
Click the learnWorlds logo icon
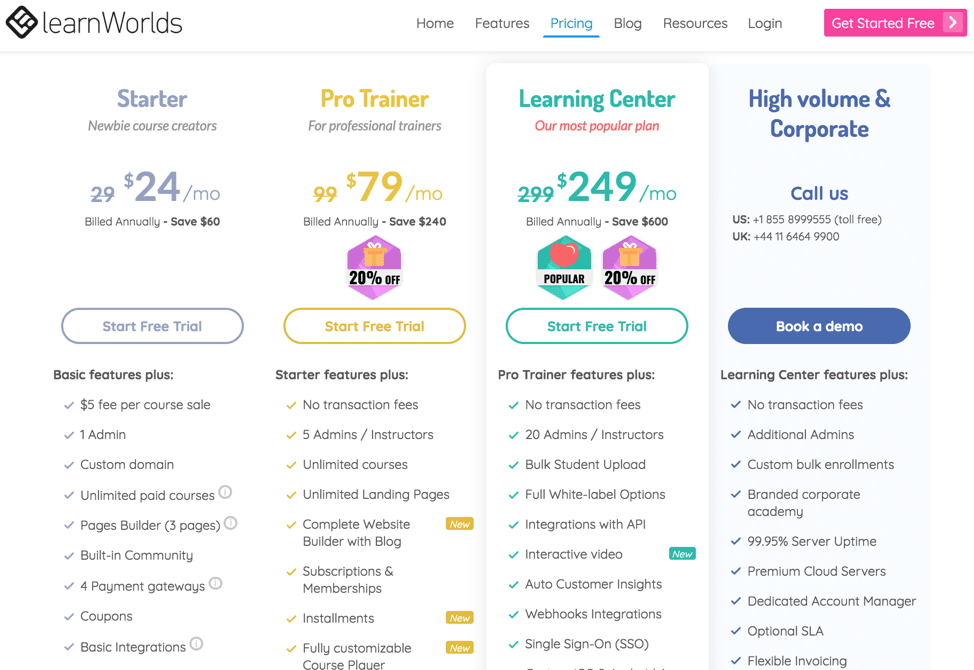click(21, 22)
